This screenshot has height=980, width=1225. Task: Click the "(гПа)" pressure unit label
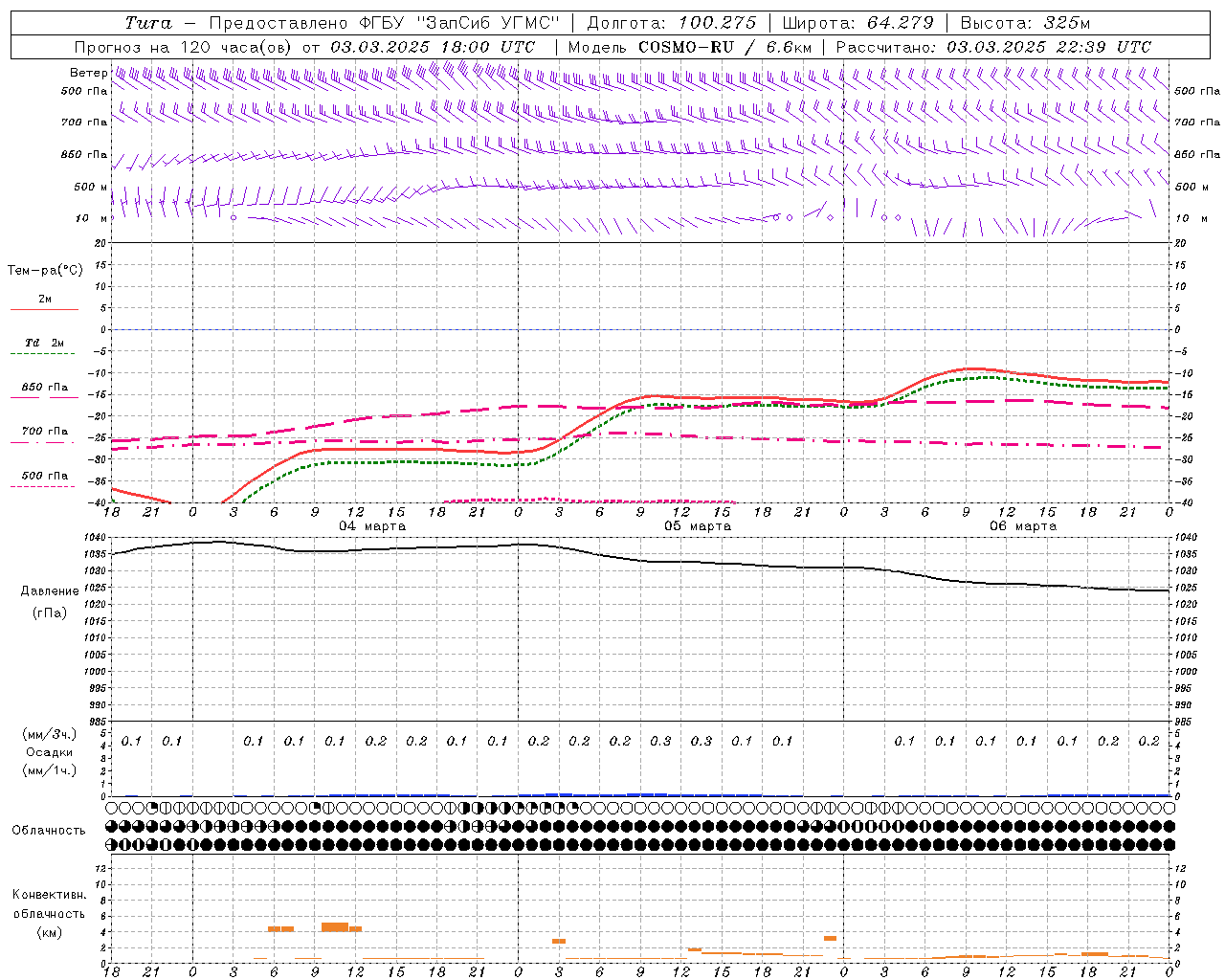50,612
